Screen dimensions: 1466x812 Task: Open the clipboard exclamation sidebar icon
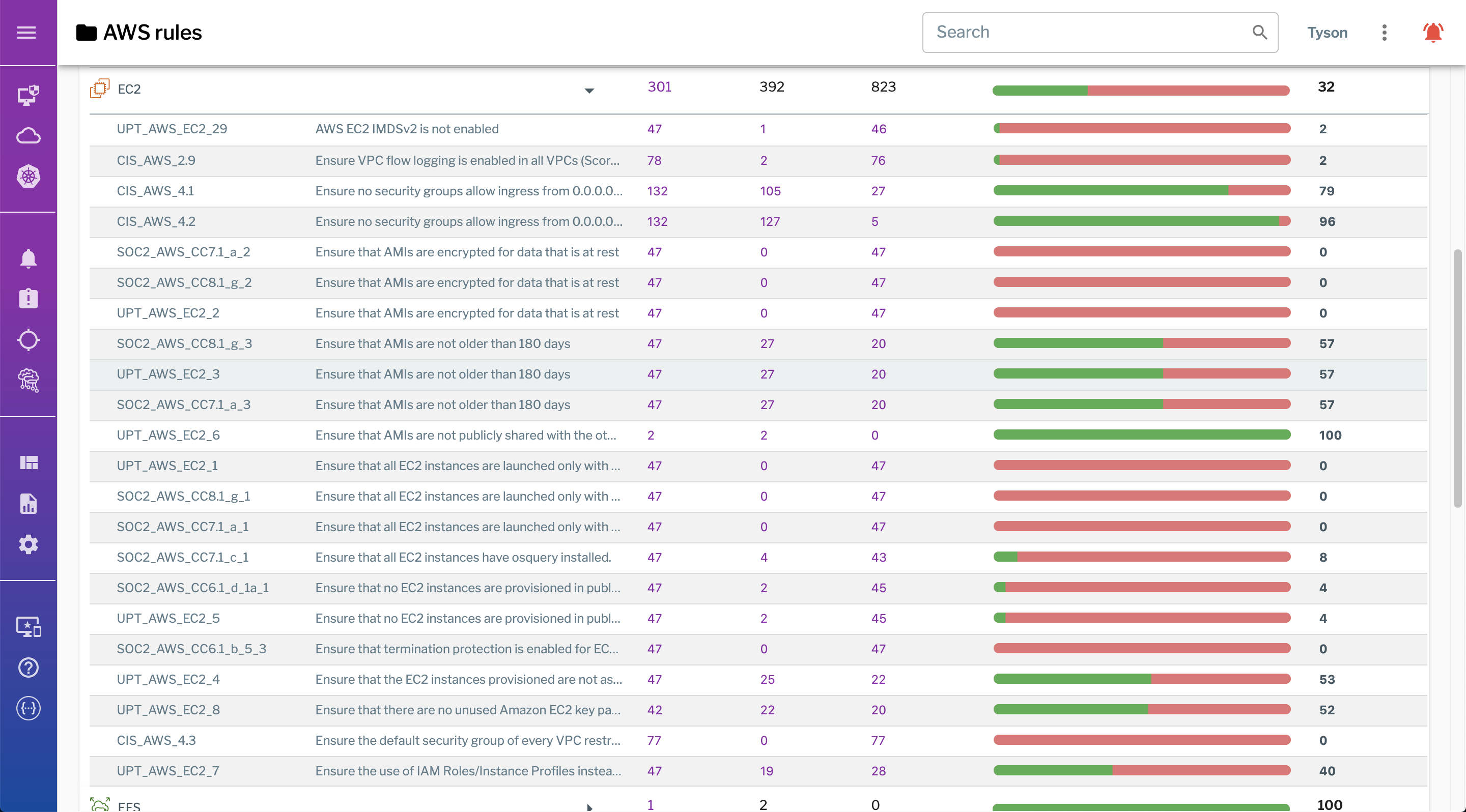click(28, 299)
